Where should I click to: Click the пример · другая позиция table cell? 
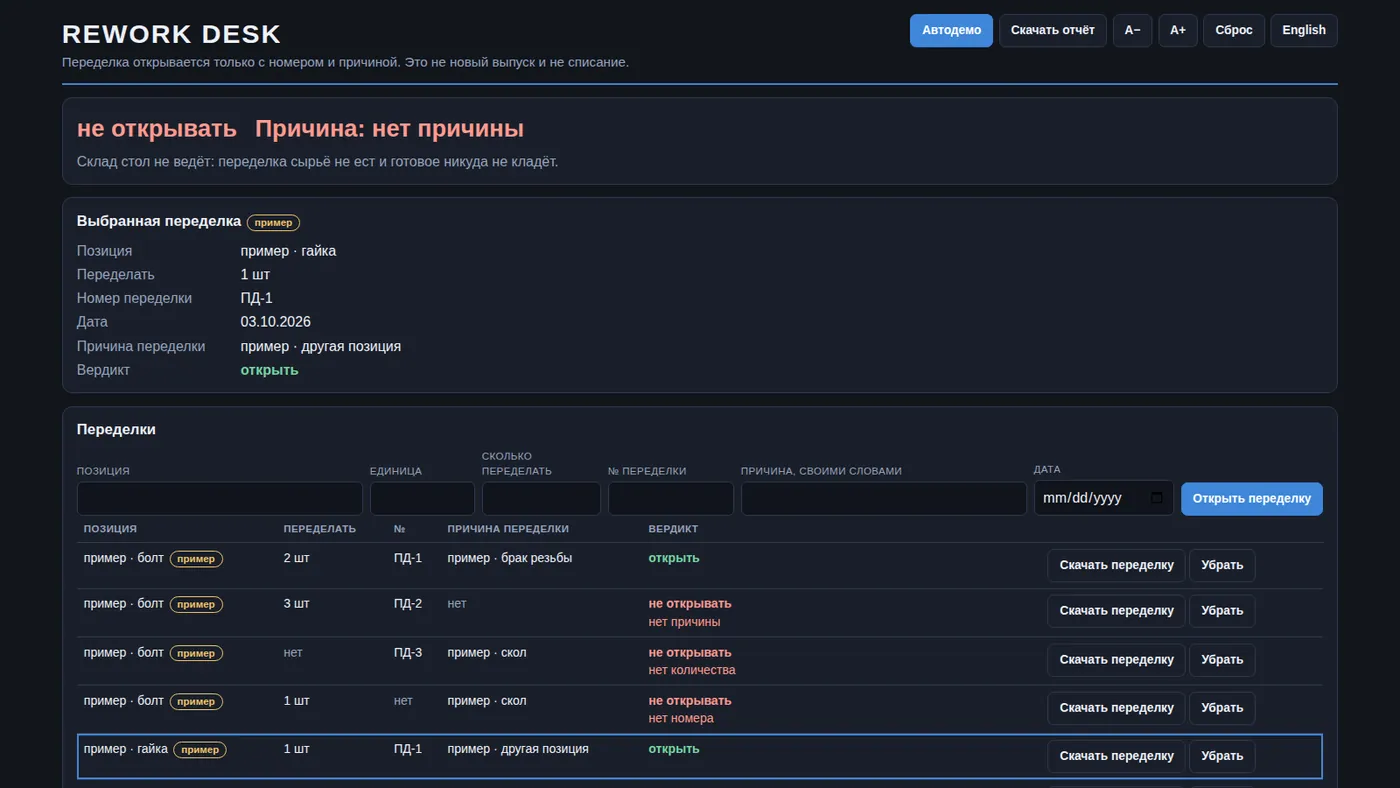pyautogui.click(x=518, y=749)
